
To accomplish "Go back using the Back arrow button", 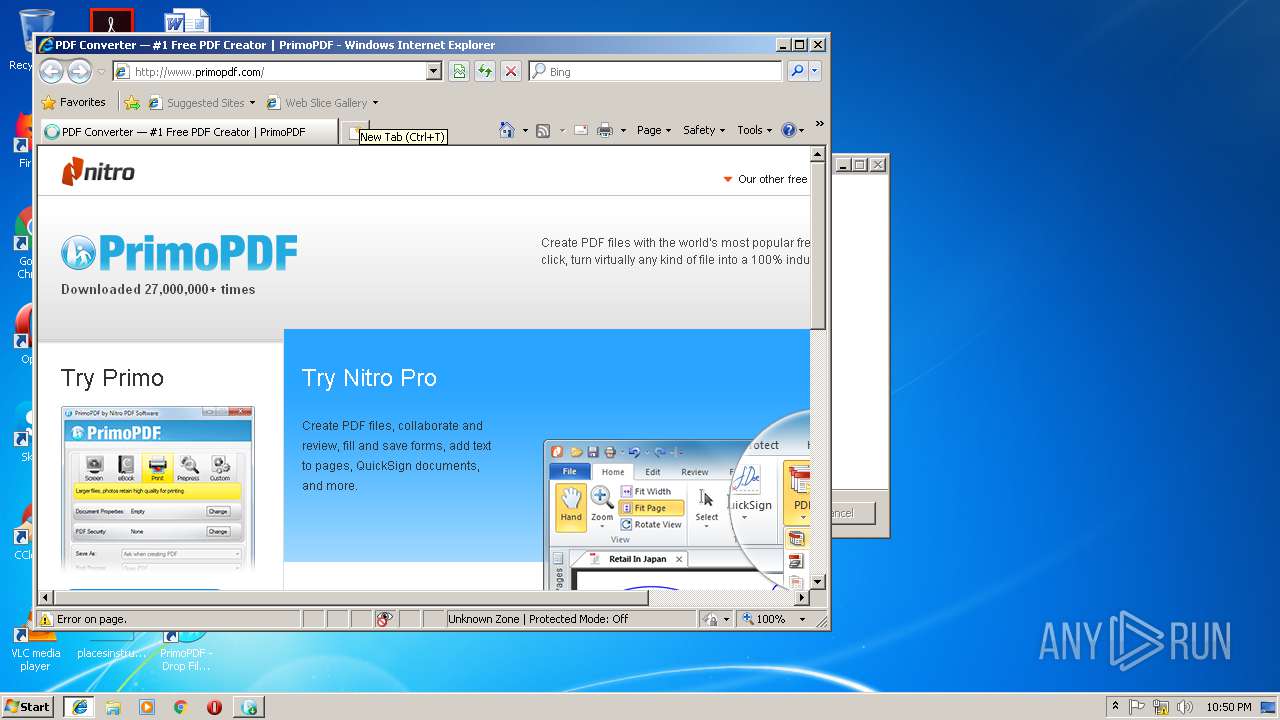I will click(52, 71).
